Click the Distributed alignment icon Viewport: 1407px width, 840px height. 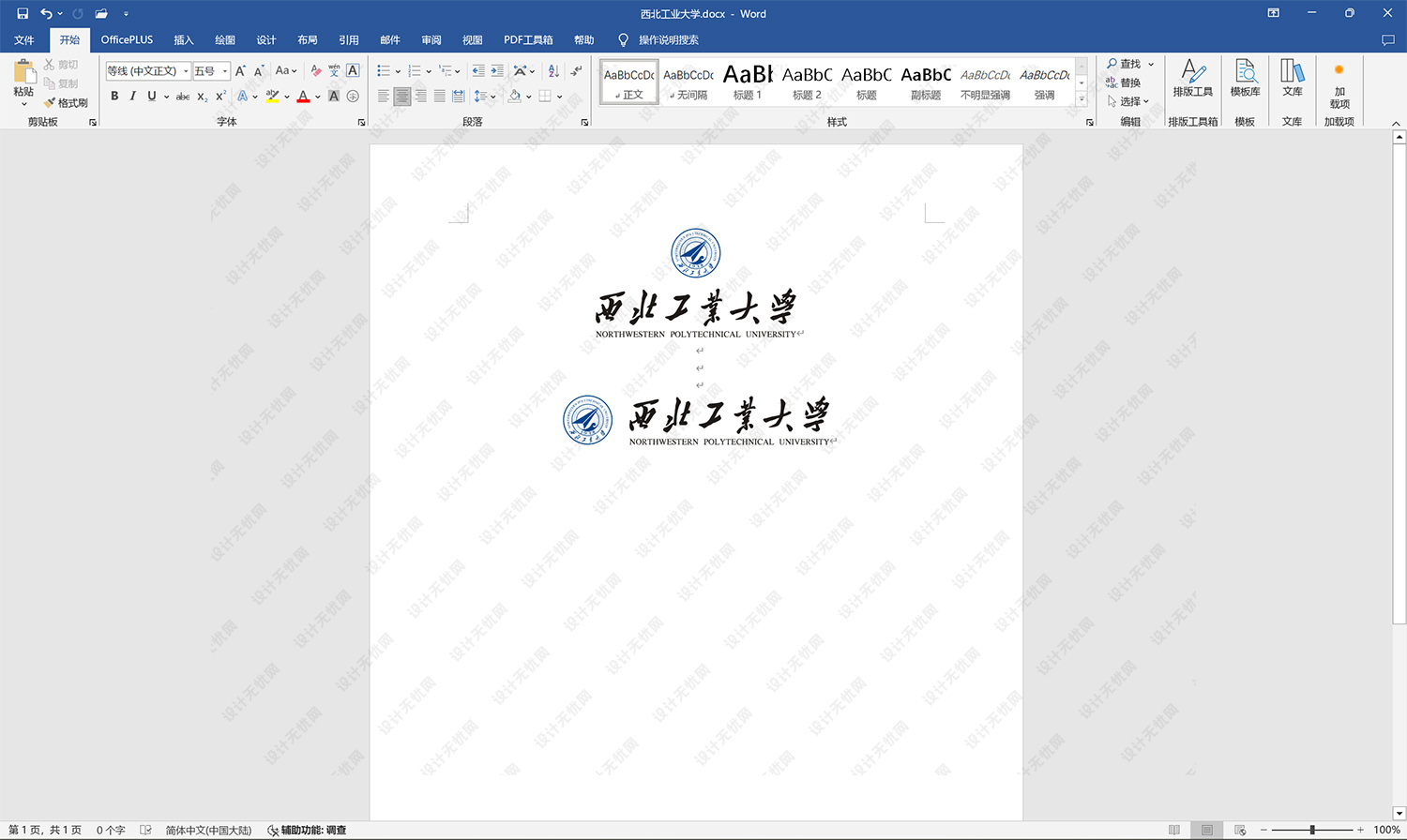pos(458,96)
